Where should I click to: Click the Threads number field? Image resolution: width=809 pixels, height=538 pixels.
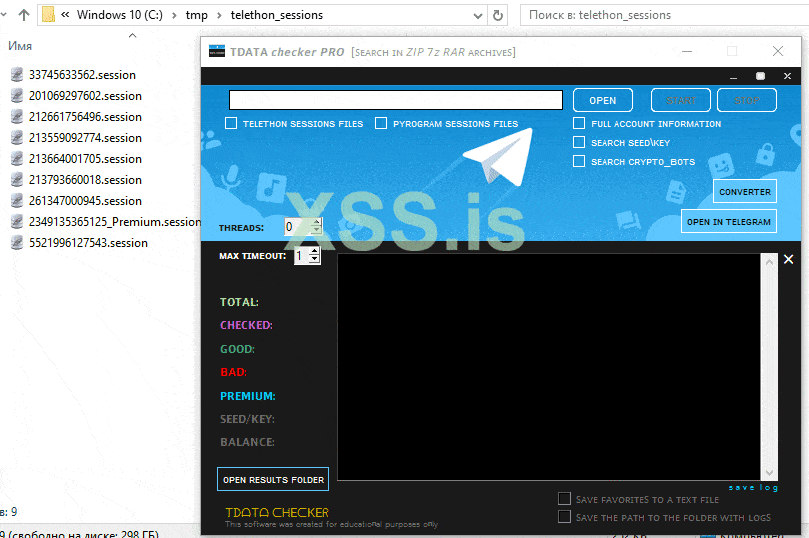298,226
